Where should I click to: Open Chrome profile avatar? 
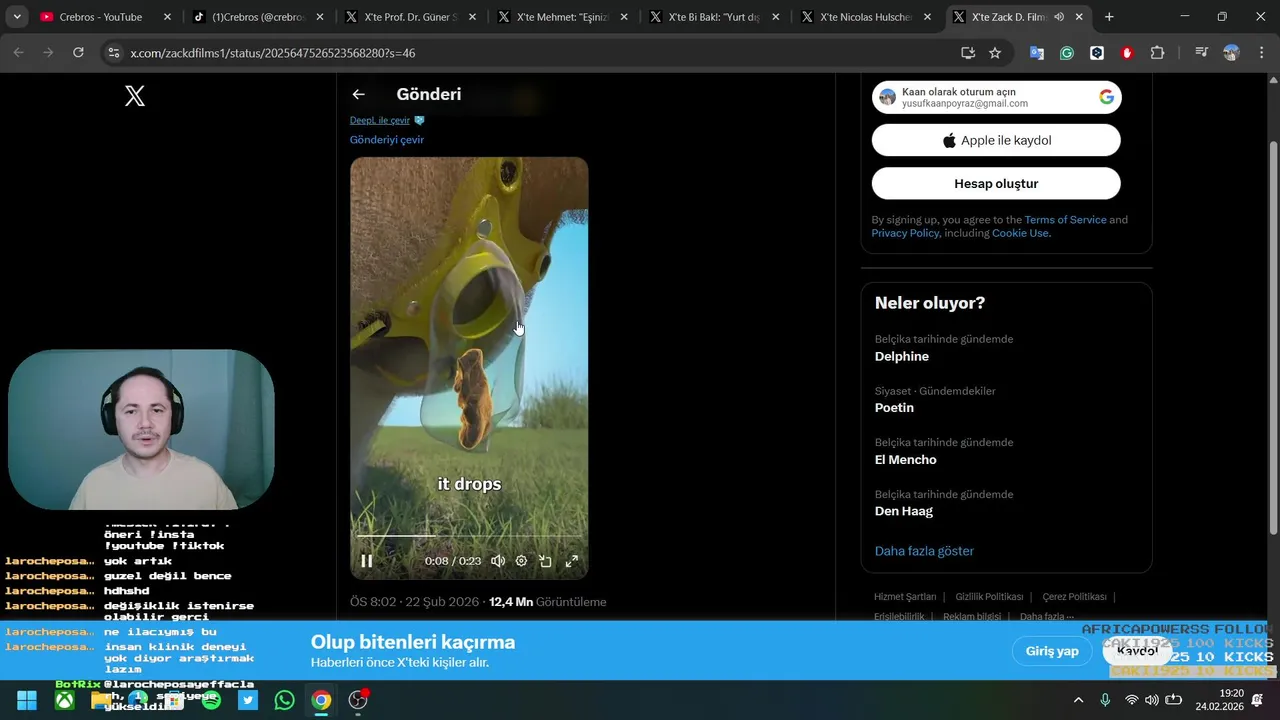tap(1231, 53)
